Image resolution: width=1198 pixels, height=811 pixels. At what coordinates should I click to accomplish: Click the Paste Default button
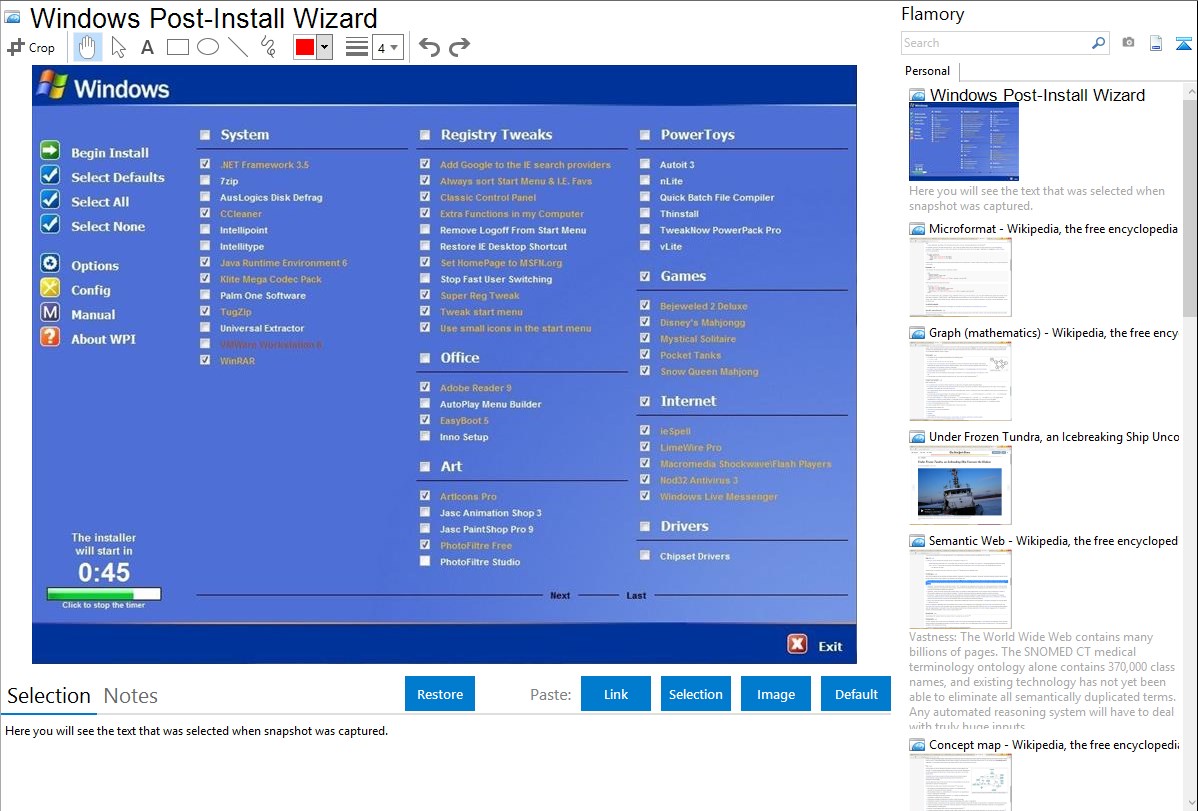point(856,694)
